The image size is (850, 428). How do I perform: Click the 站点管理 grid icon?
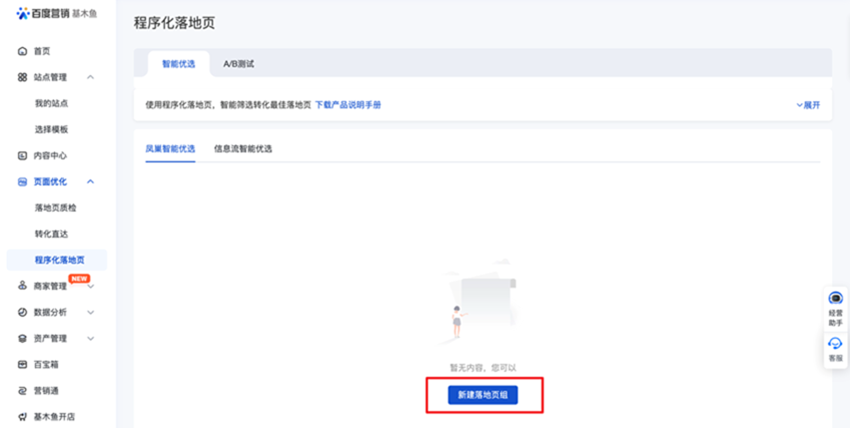pos(23,77)
